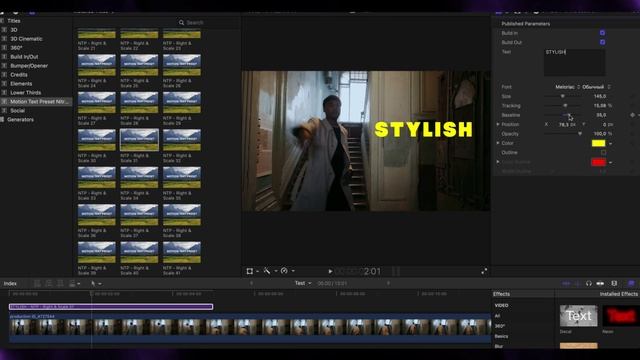Click the overwrite clip edit icon
The image size is (640, 360).
click(72, 284)
